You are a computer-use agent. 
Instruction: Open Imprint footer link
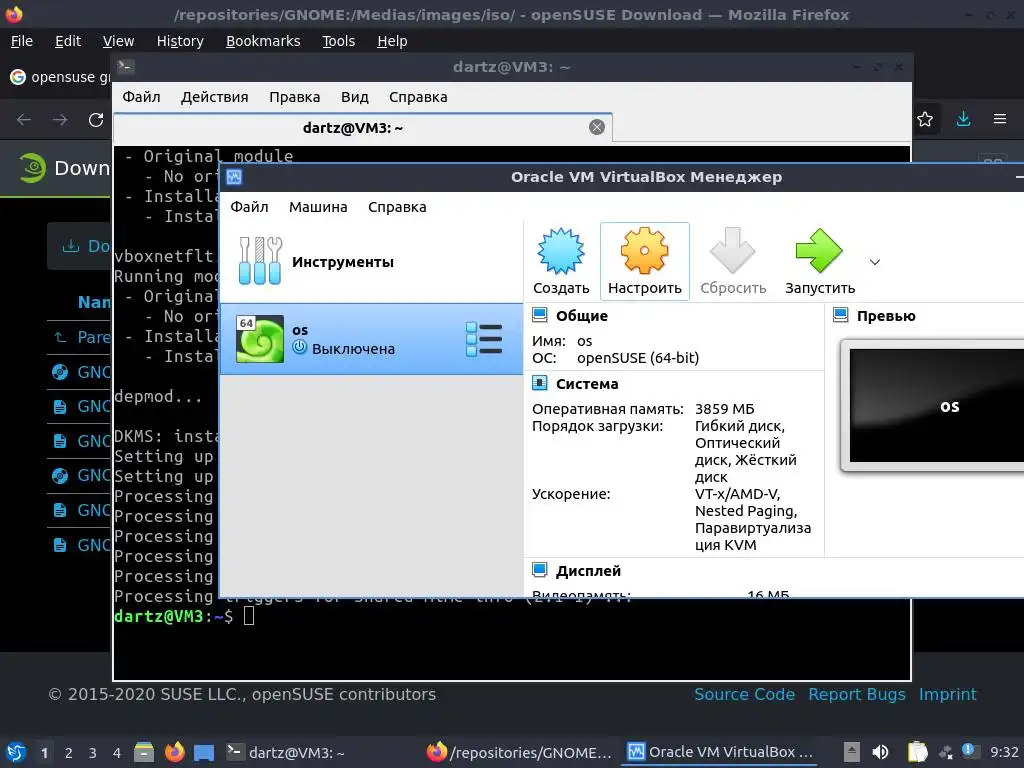(x=948, y=694)
